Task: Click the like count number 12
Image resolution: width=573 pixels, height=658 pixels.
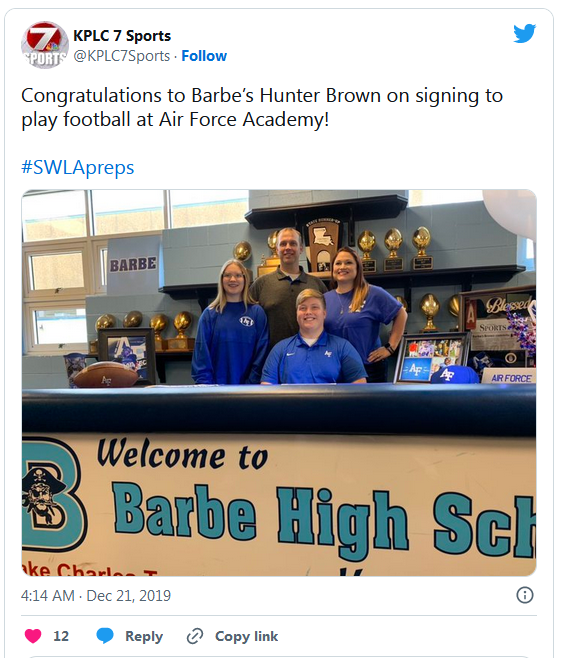Action: click(61, 636)
